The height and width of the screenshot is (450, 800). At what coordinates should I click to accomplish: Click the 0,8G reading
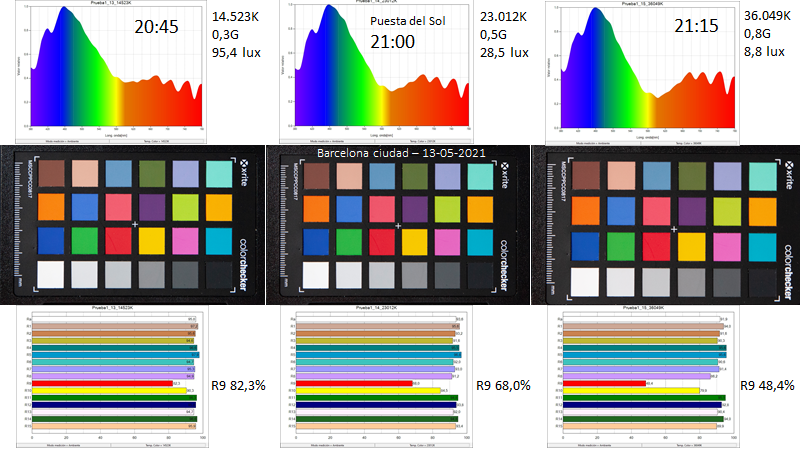(x=757, y=34)
